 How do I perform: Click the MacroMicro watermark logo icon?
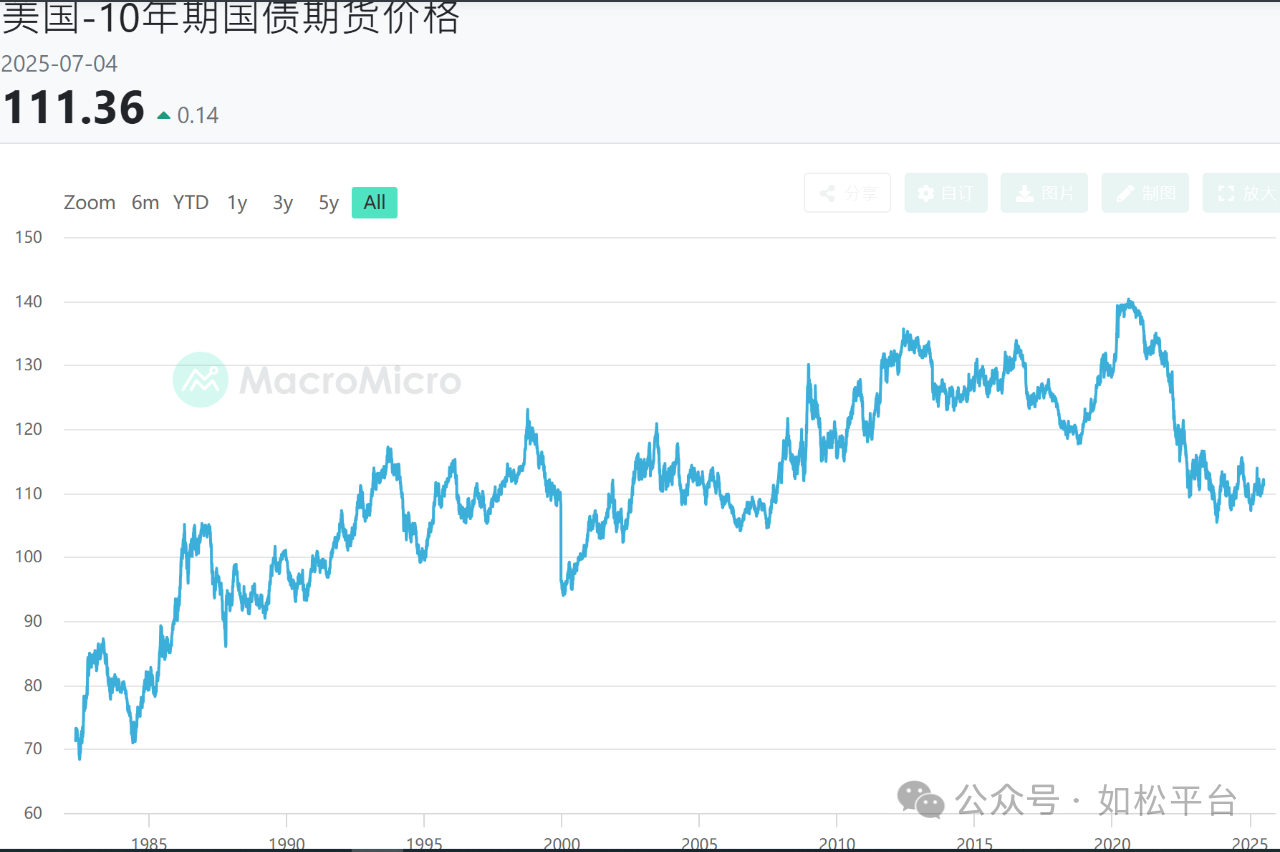(201, 380)
